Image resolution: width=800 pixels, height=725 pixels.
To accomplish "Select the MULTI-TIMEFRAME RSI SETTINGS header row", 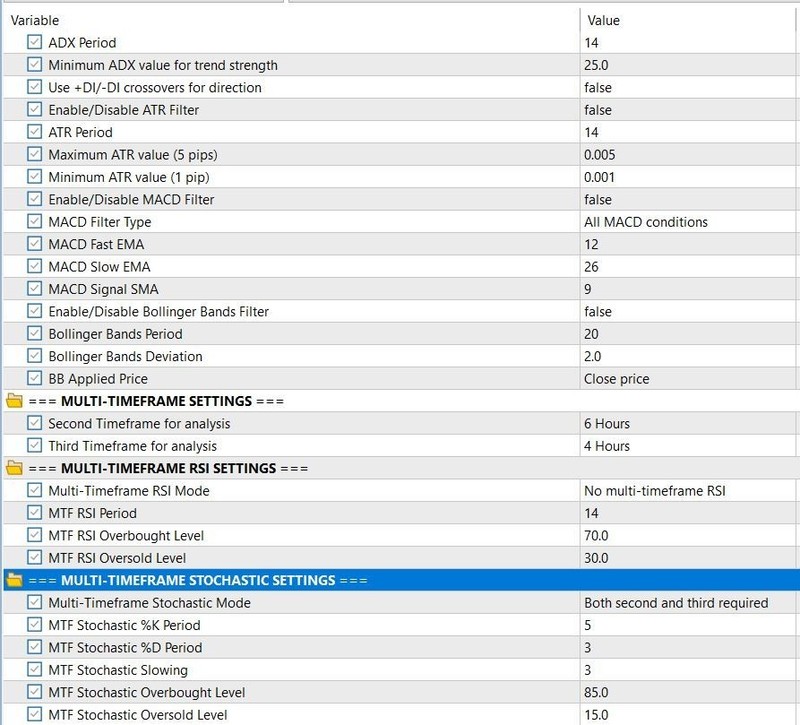I will click(x=402, y=468).
